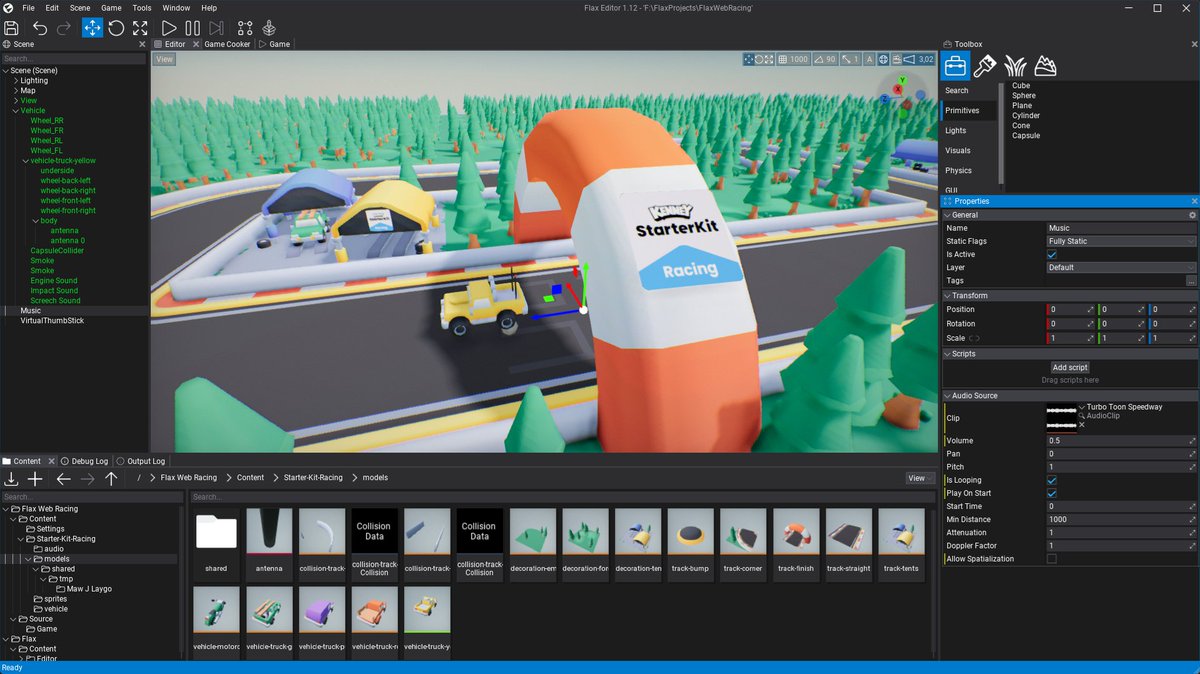
Task: Click the build nodes toolbar icon
Action: click(x=245, y=28)
